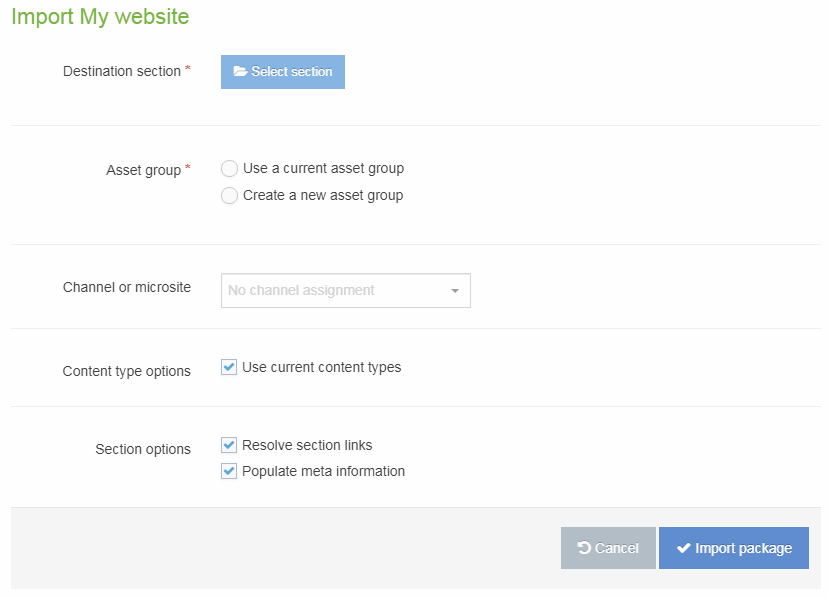Click the Cancel button
828x597 pixels.
608,547
